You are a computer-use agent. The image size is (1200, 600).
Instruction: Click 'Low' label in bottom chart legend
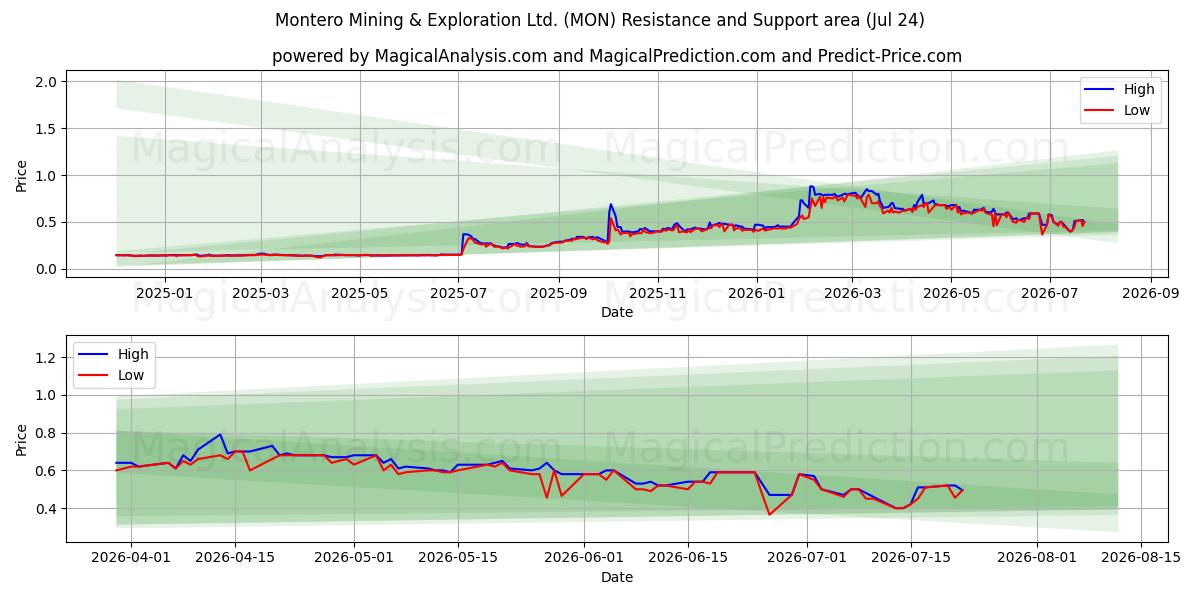[131, 375]
